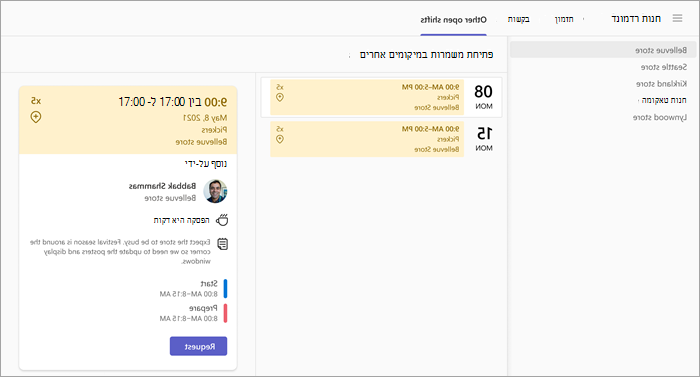Click the Request button
Viewport: 700px width, 377px height.
198,346
